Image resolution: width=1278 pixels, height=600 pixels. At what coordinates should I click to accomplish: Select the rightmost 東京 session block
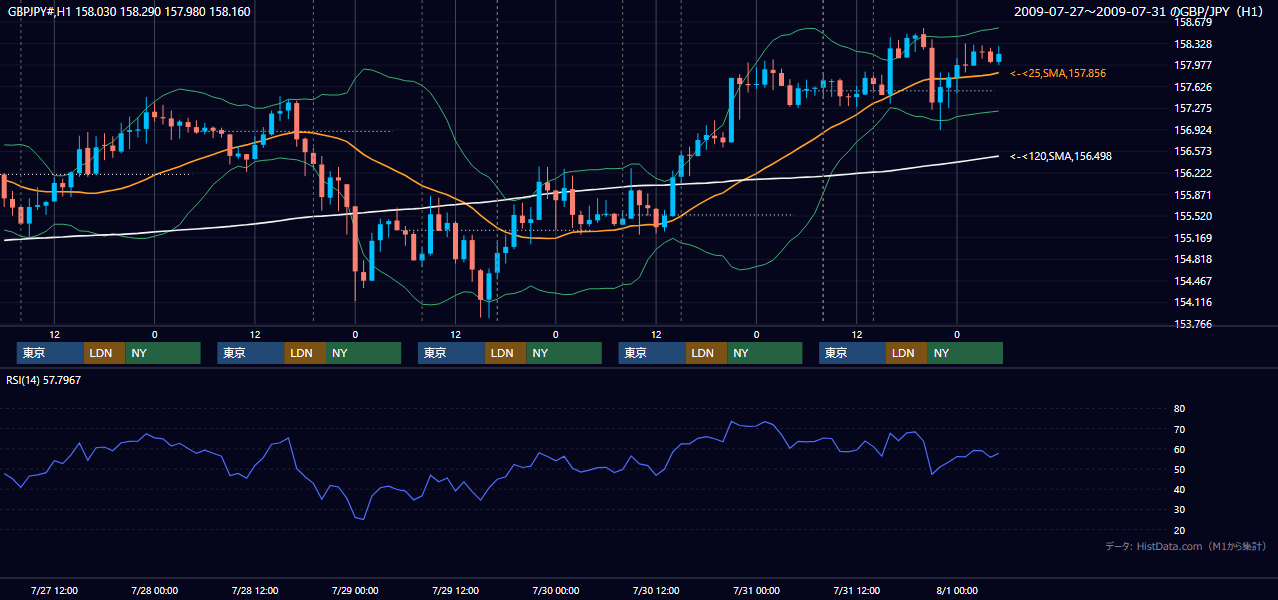point(852,353)
